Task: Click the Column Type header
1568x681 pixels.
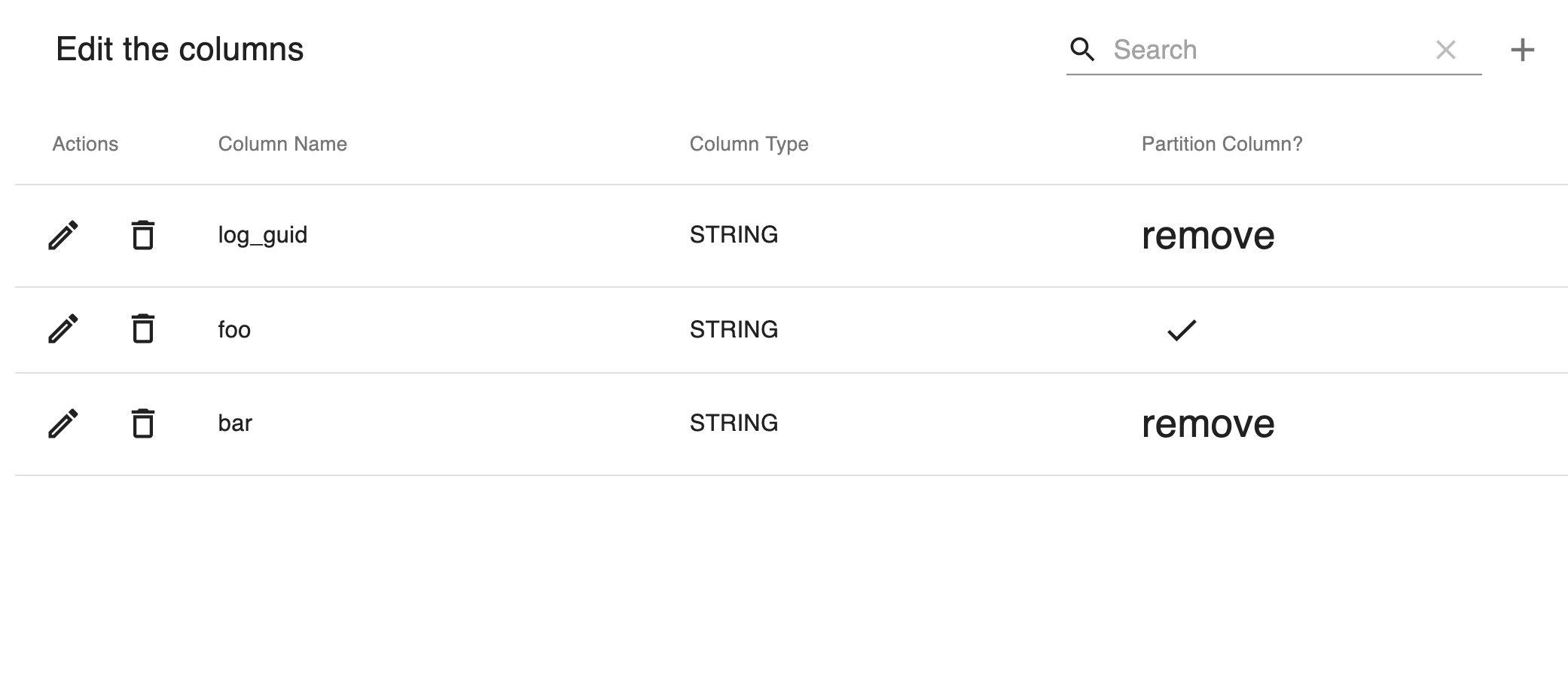Action: tap(748, 144)
